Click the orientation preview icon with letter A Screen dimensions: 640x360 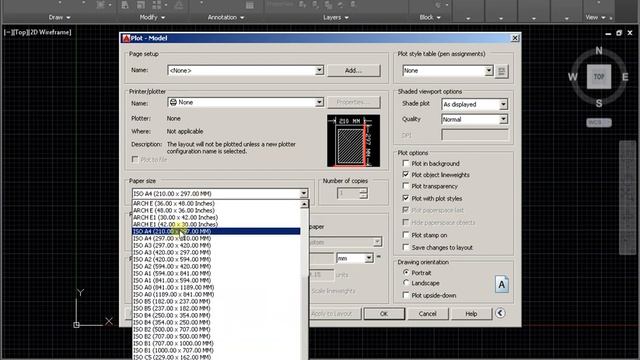(502, 284)
